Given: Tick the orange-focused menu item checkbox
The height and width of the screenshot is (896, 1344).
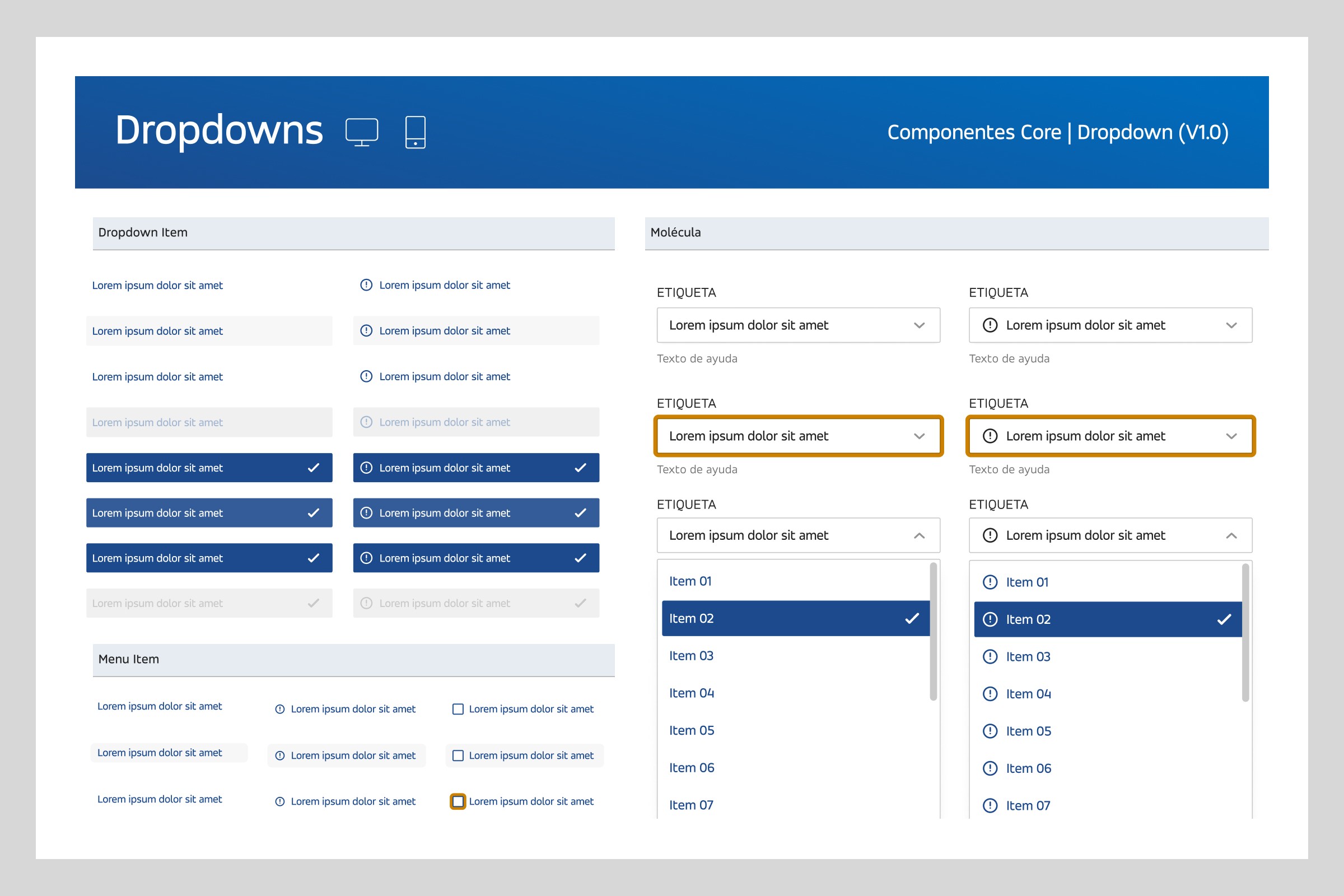Looking at the screenshot, I should (x=458, y=802).
